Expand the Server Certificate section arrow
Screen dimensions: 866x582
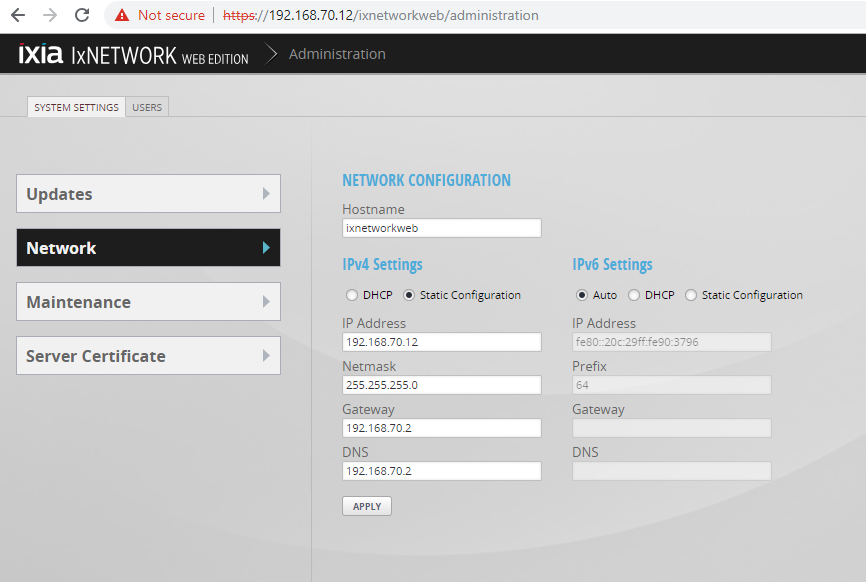(266, 356)
